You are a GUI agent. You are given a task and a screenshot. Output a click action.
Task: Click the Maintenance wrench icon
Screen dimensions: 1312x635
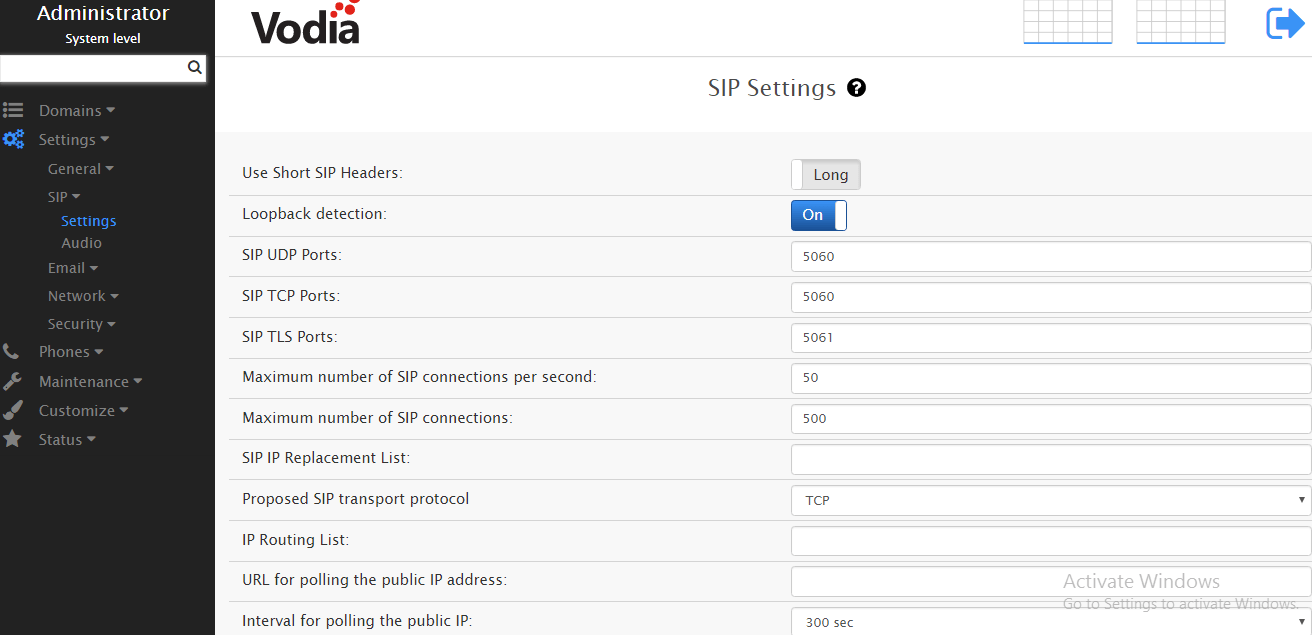pos(12,381)
